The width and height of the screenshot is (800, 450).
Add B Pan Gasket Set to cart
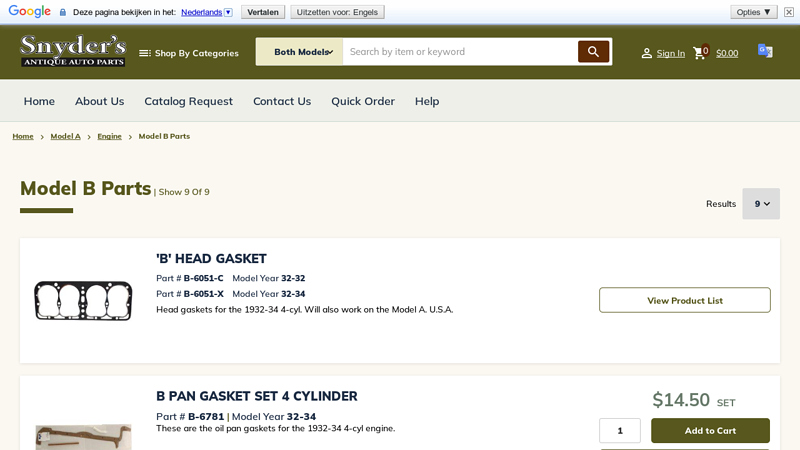[710, 430]
